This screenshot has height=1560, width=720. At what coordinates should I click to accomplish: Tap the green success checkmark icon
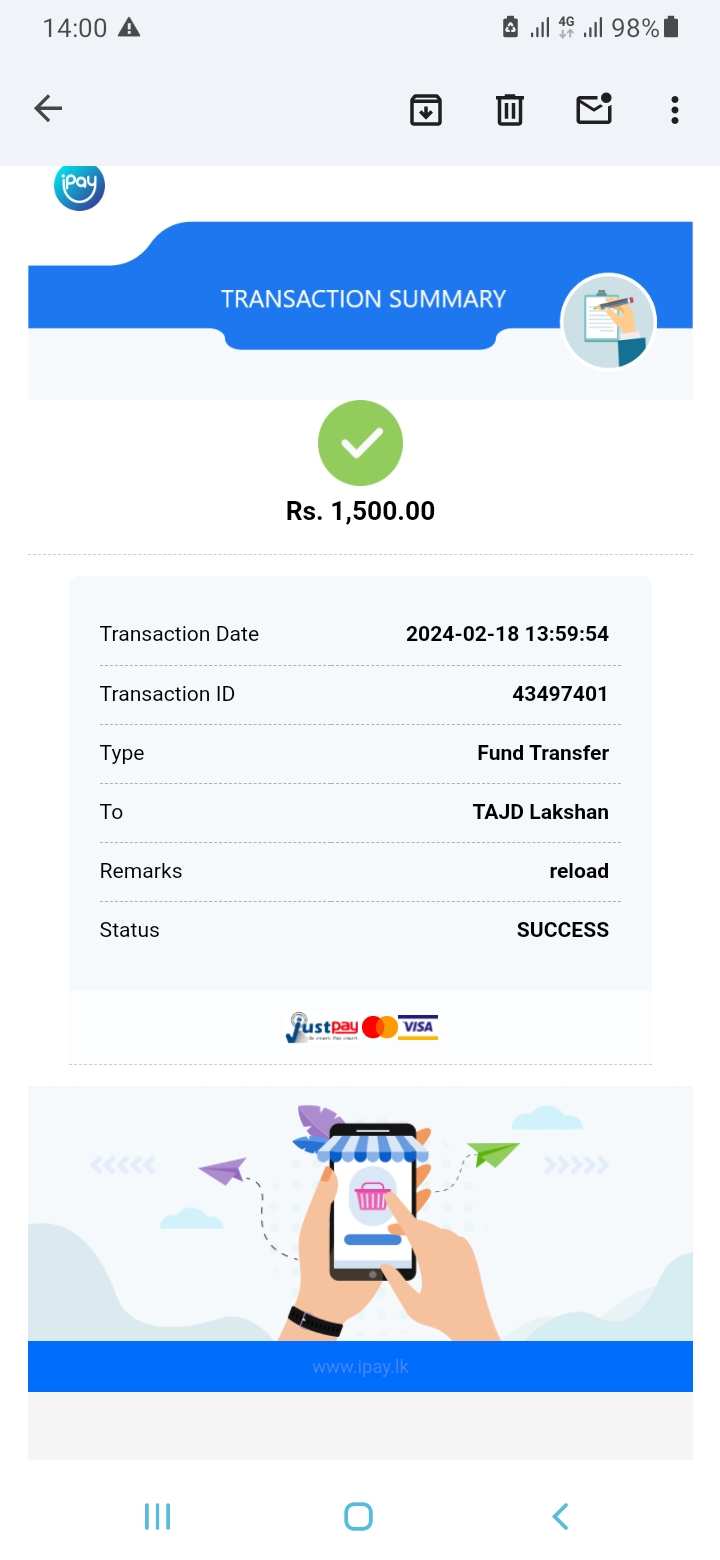click(x=360, y=443)
